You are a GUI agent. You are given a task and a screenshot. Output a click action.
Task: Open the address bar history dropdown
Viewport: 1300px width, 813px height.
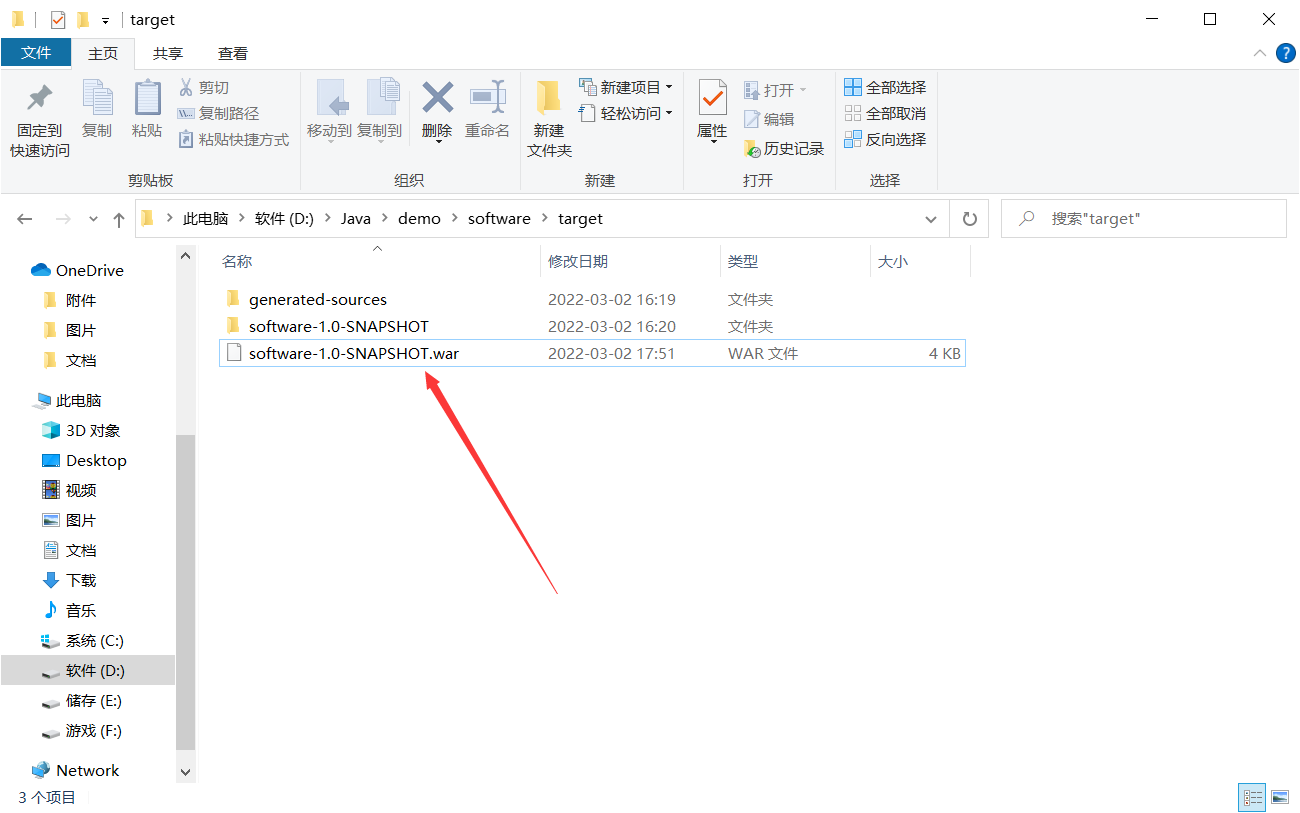coord(931,219)
